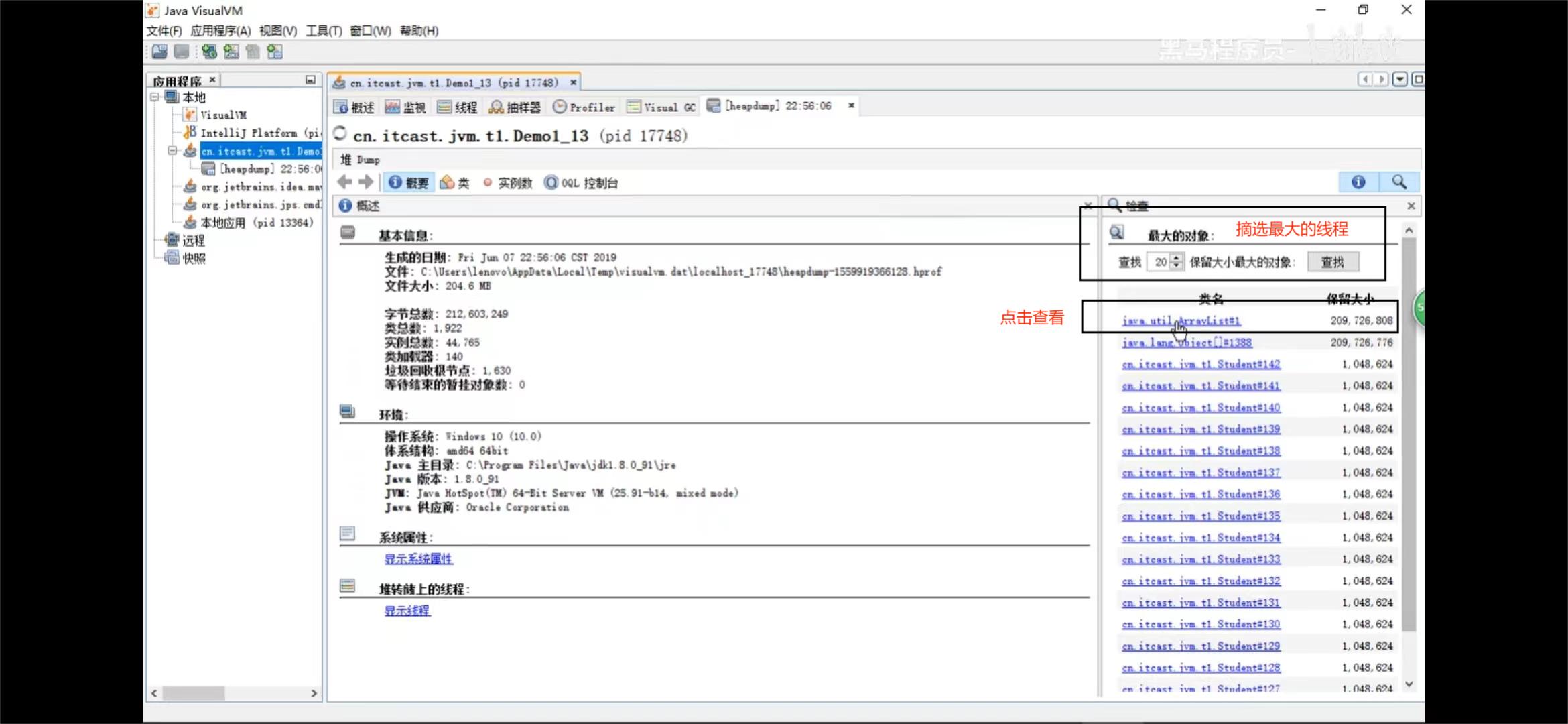
Task: Click the magnifier search icon at top right
Action: click(1399, 182)
